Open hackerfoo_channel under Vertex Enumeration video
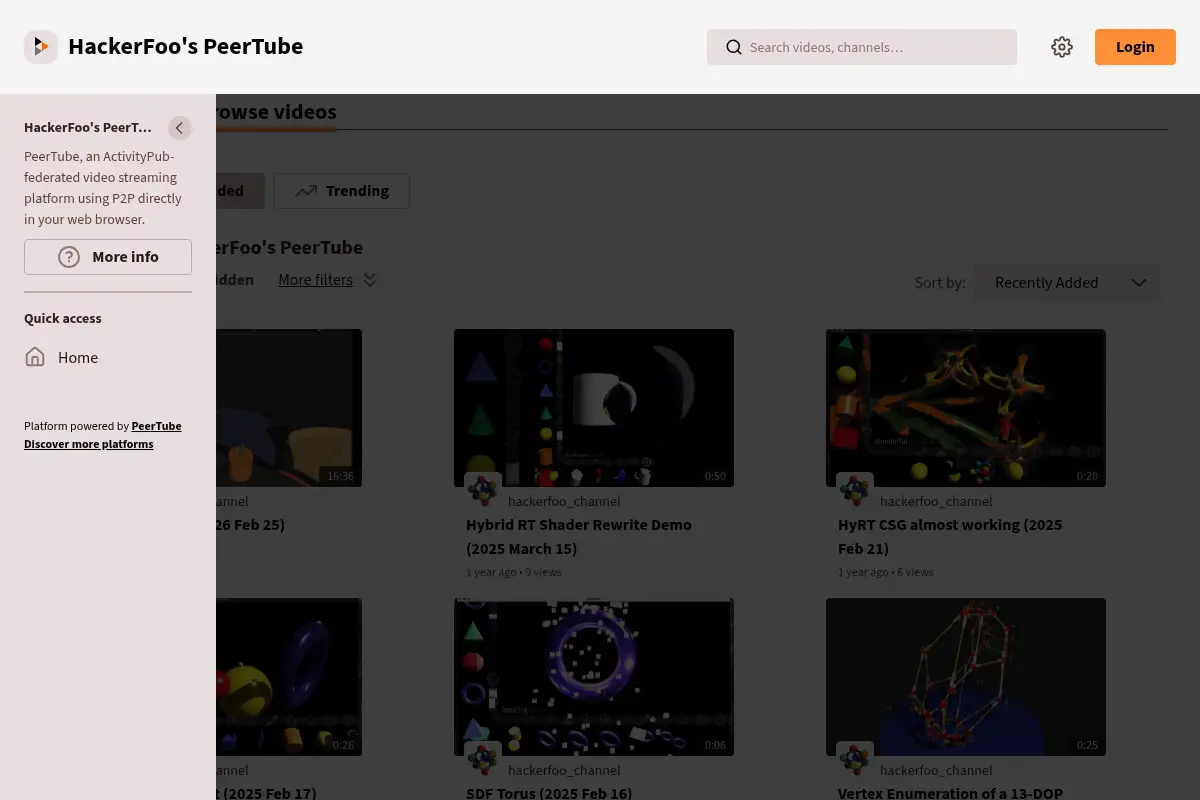Screen dimensions: 1200x800 coord(936,770)
